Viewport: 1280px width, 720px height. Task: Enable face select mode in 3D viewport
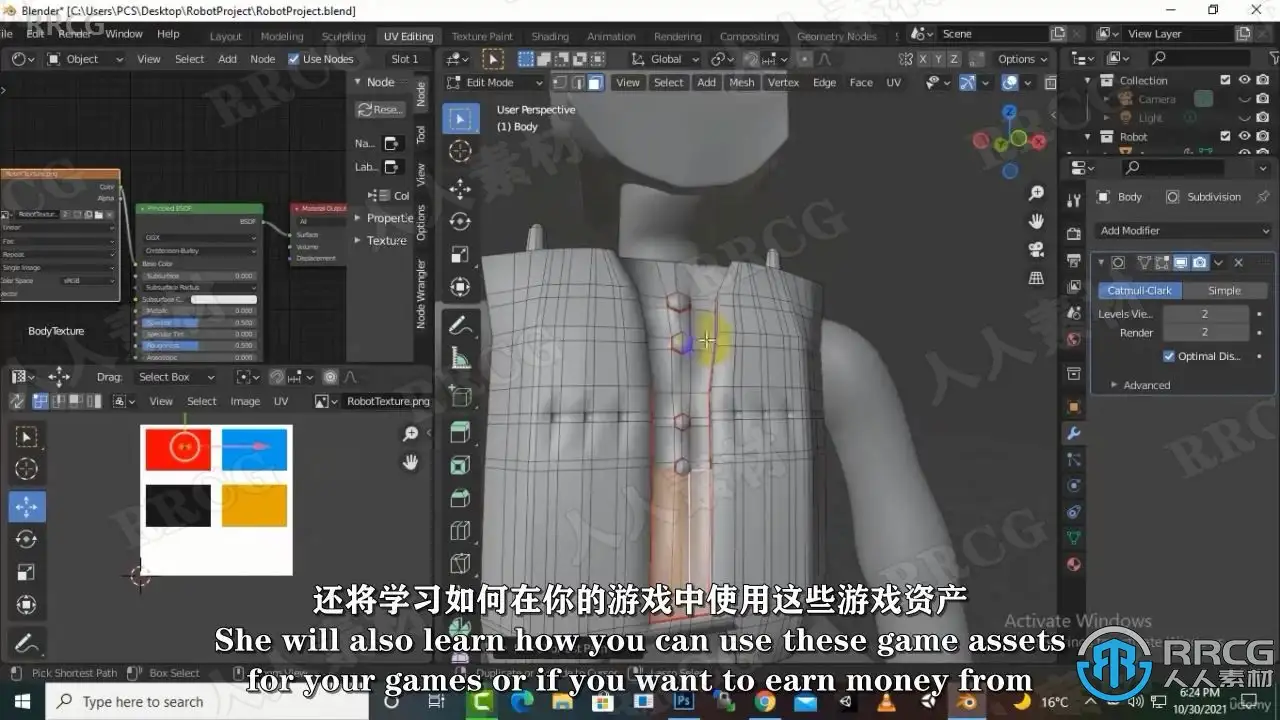click(x=595, y=83)
